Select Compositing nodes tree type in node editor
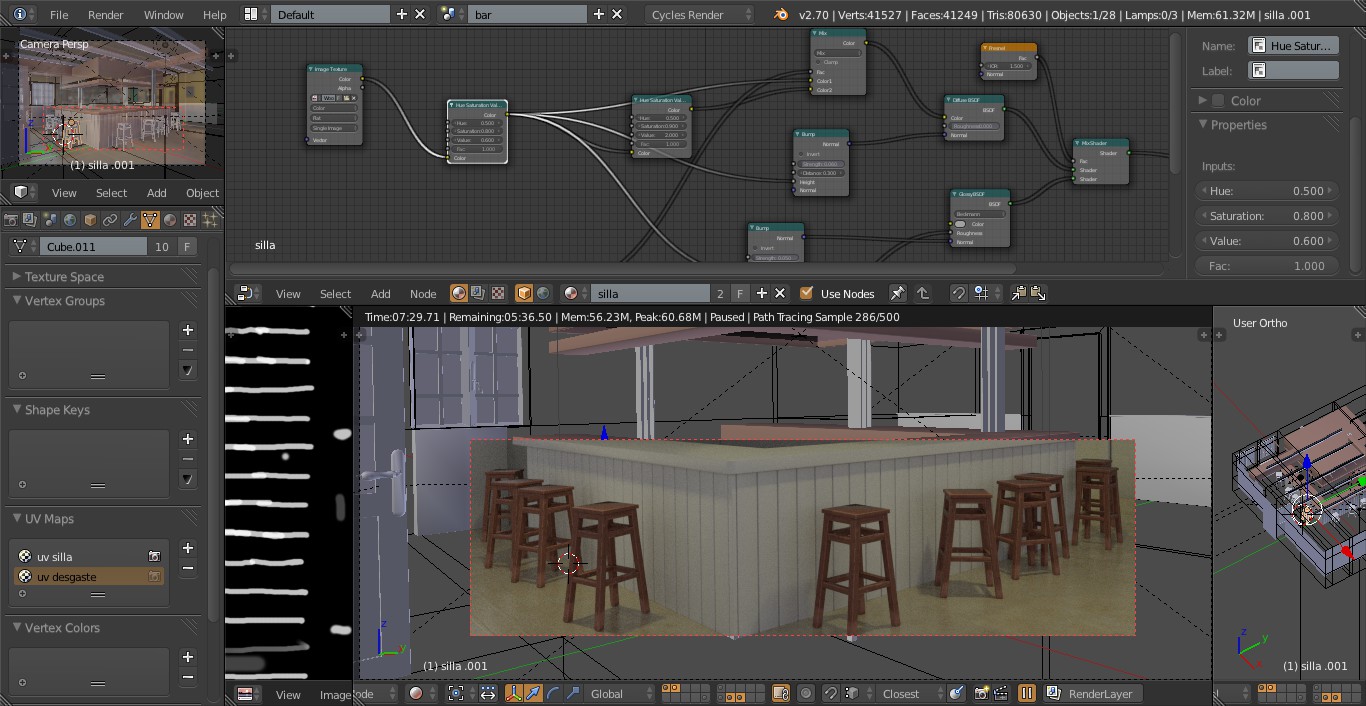 478,293
